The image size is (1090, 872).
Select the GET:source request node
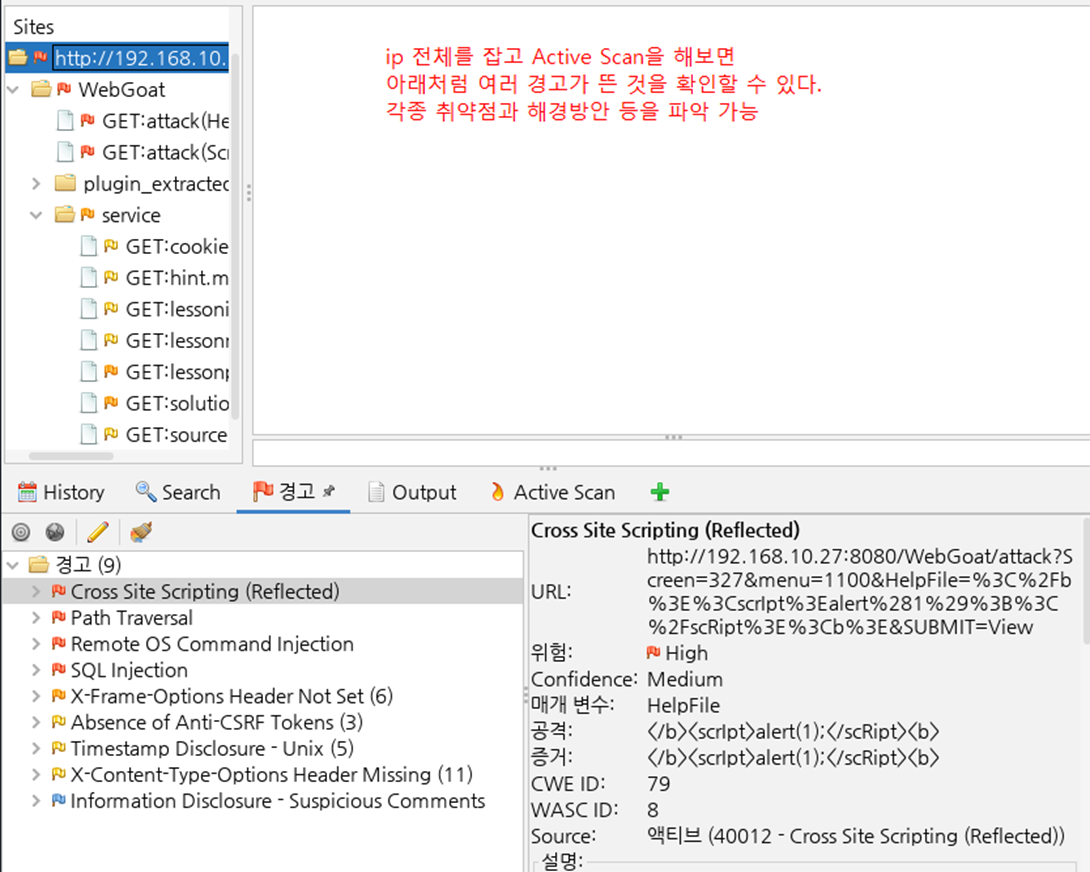[176, 435]
